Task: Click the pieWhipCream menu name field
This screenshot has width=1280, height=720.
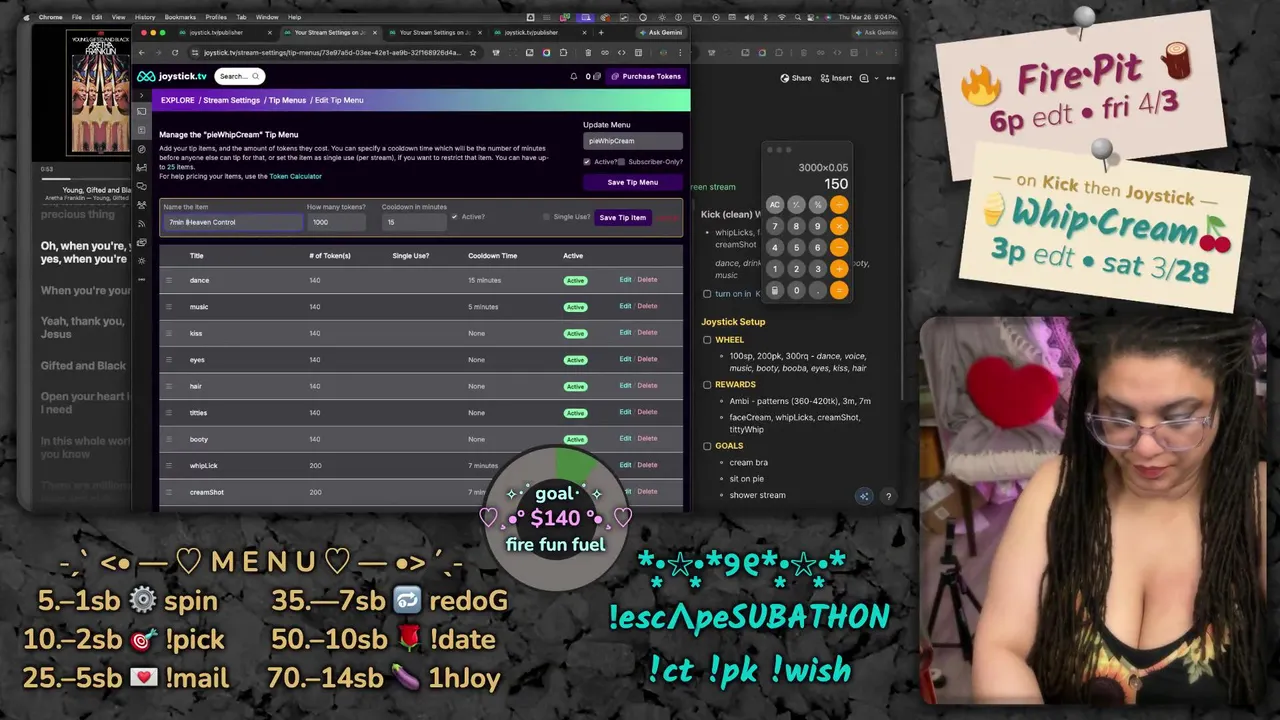Action: pyautogui.click(x=633, y=141)
